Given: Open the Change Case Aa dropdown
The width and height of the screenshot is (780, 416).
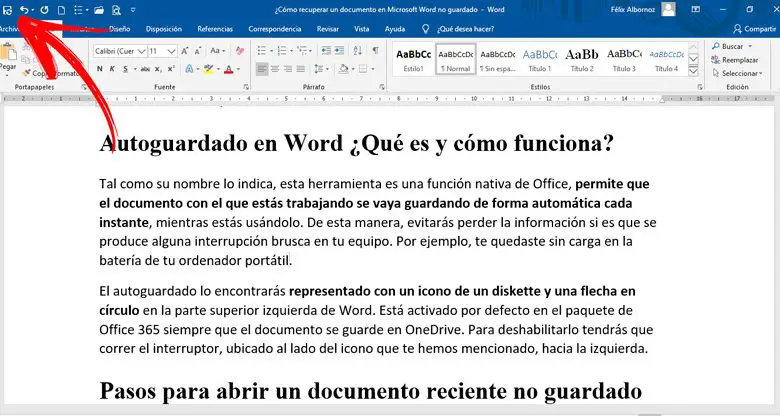Looking at the screenshot, I should tap(217, 51).
